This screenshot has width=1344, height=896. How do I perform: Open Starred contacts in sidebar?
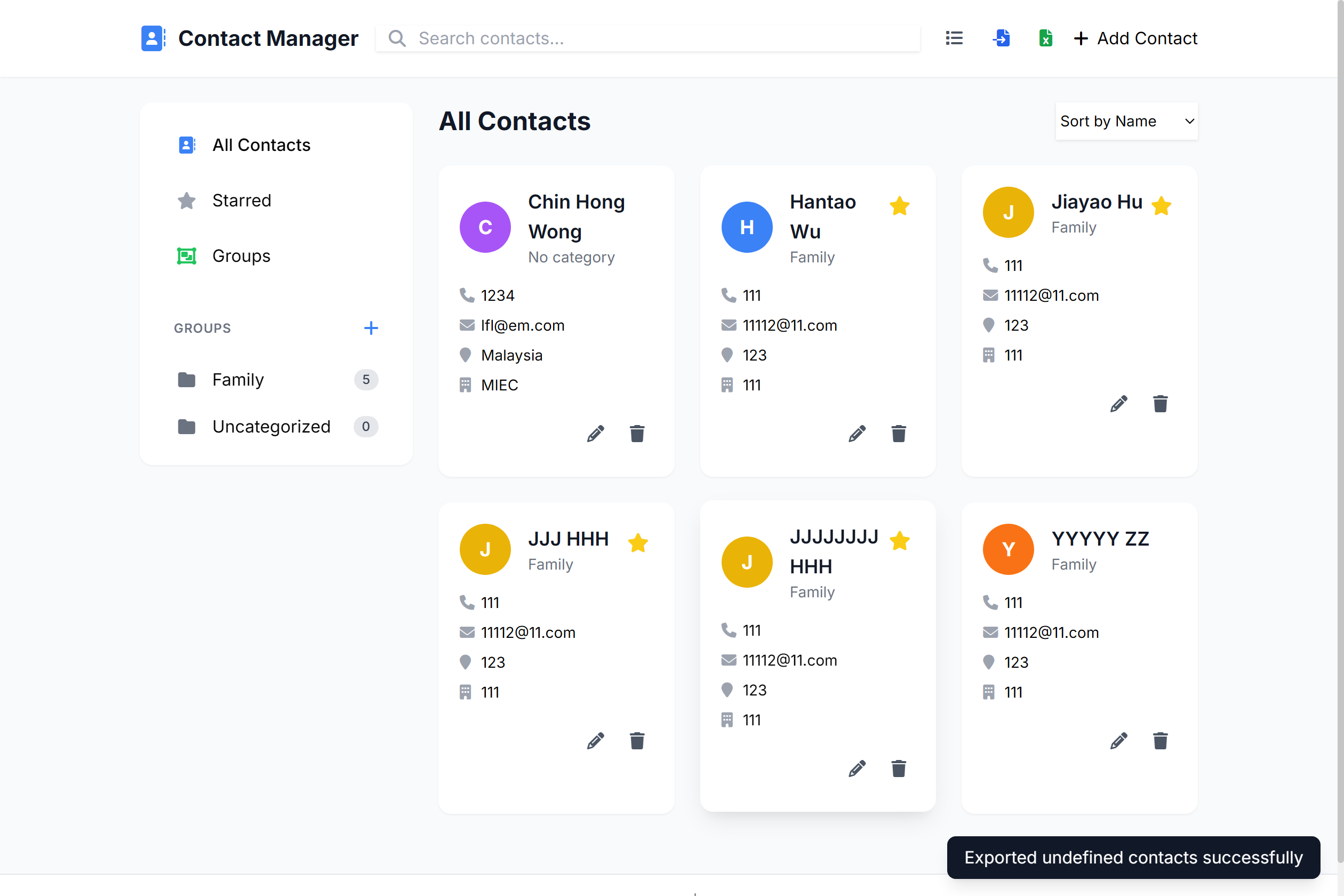[242, 201]
